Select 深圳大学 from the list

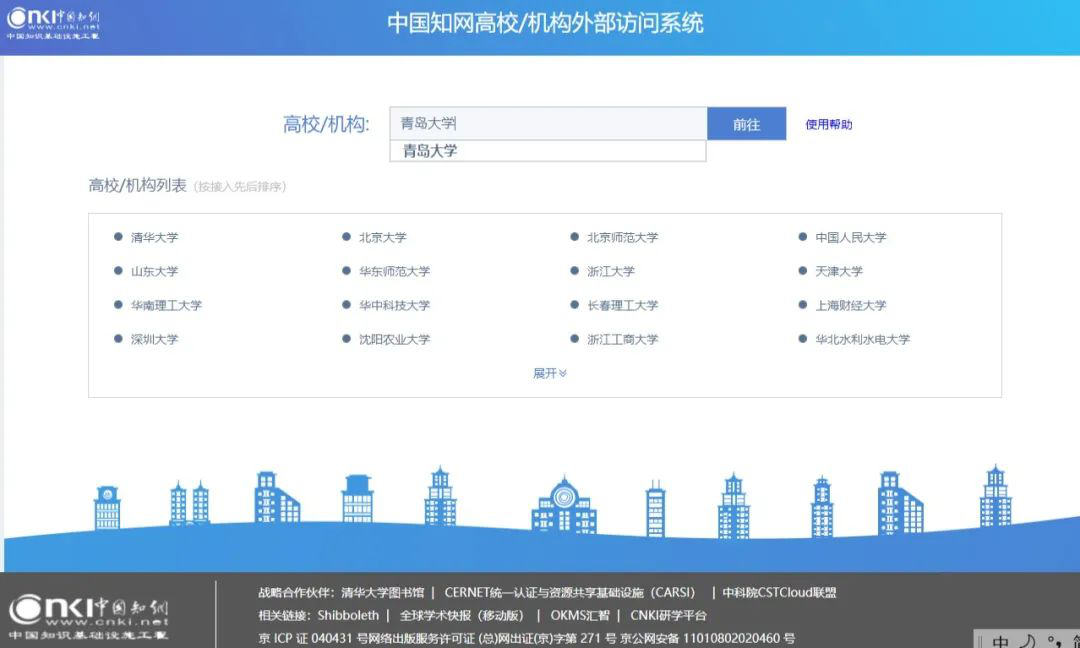coord(154,339)
